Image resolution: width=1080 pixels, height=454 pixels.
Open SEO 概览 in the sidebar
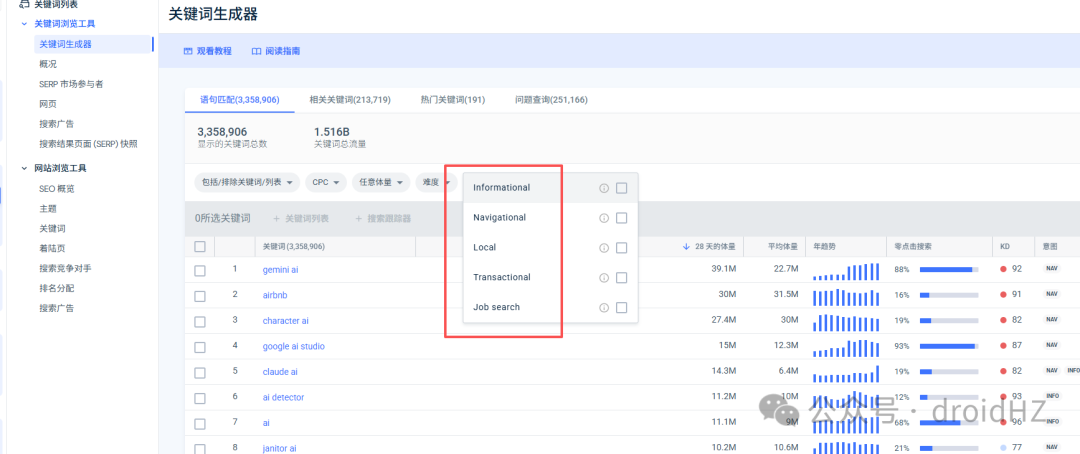coord(56,189)
